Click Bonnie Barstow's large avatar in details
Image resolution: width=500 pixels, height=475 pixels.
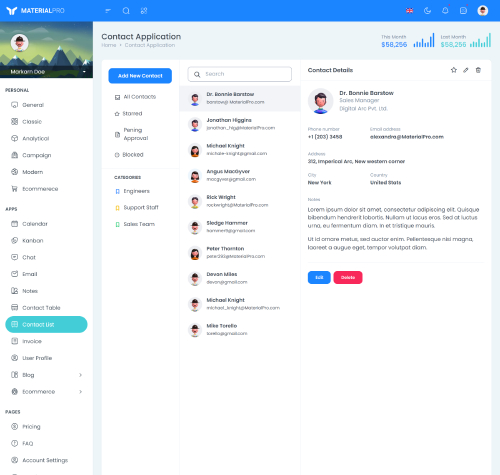point(320,101)
